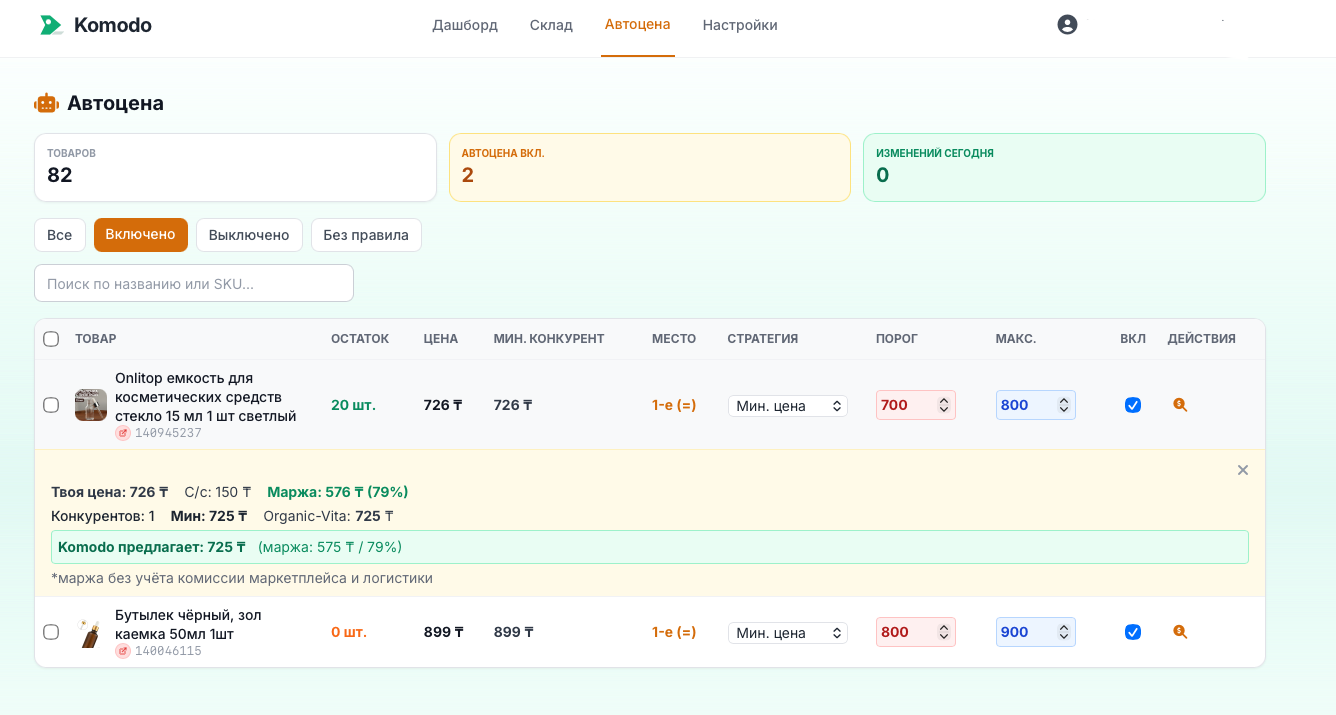This screenshot has height=715, width=1336.
Task: Click the МИН. КОНКУРЕНТ column header
Action: click(x=549, y=339)
